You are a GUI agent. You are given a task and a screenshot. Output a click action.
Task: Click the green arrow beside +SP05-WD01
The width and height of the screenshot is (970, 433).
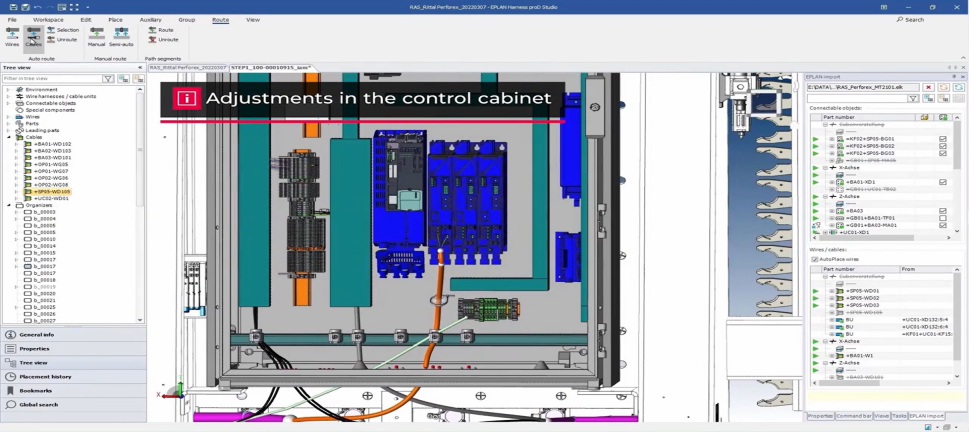point(815,291)
